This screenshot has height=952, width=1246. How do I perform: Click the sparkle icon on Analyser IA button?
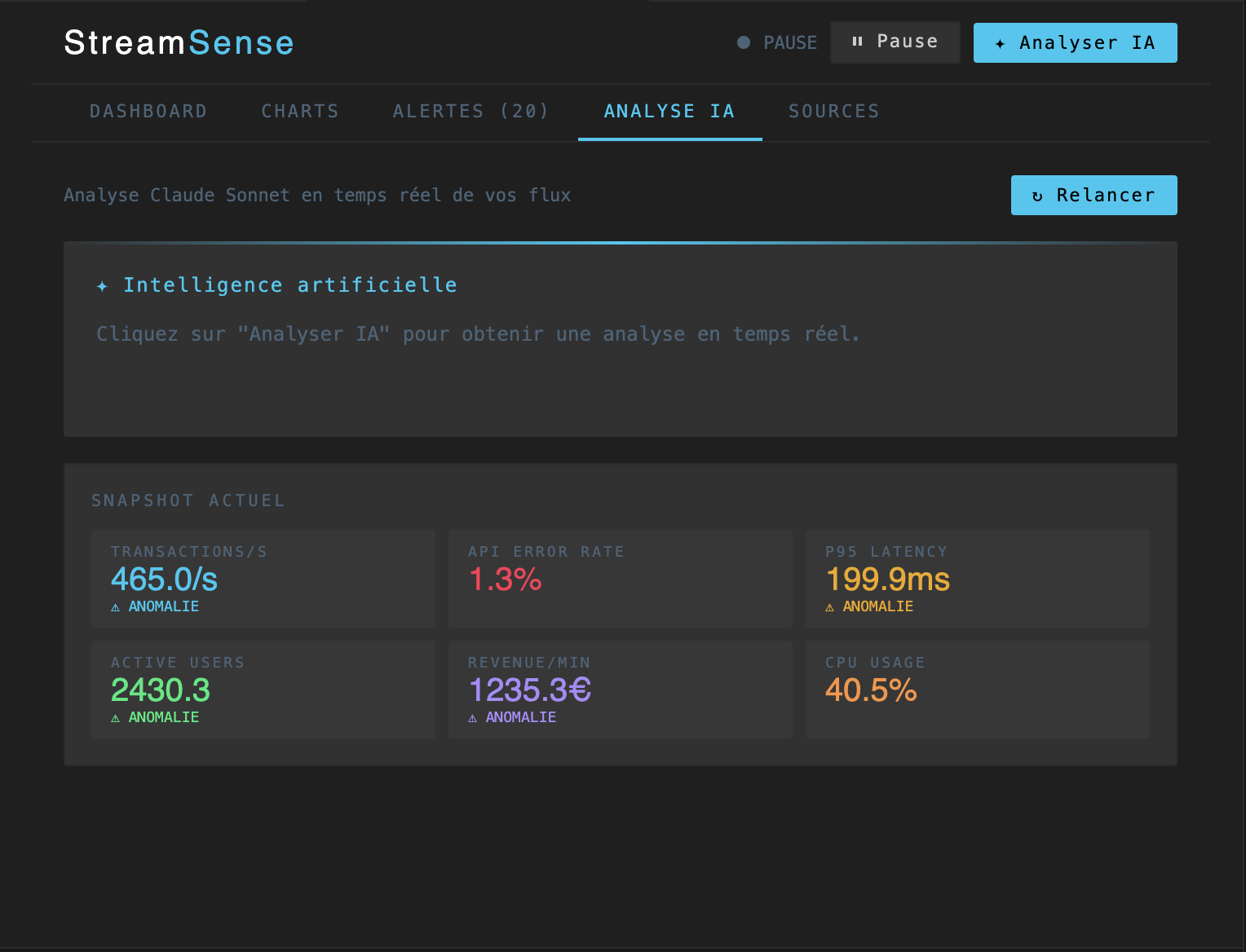tap(1002, 42)
